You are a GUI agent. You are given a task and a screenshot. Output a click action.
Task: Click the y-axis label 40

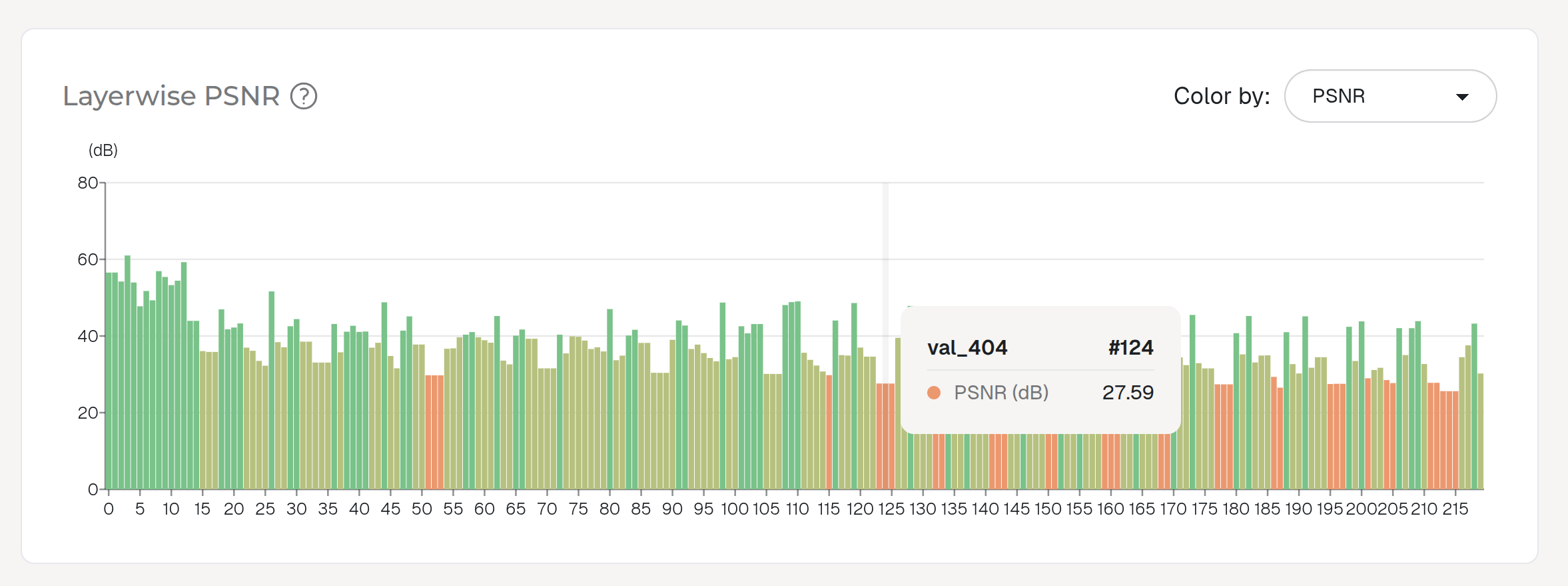point(87,336)
